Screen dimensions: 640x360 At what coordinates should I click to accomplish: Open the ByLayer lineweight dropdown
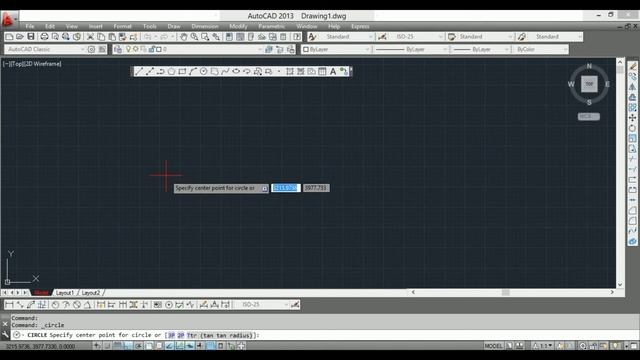(x=481, y=49)
